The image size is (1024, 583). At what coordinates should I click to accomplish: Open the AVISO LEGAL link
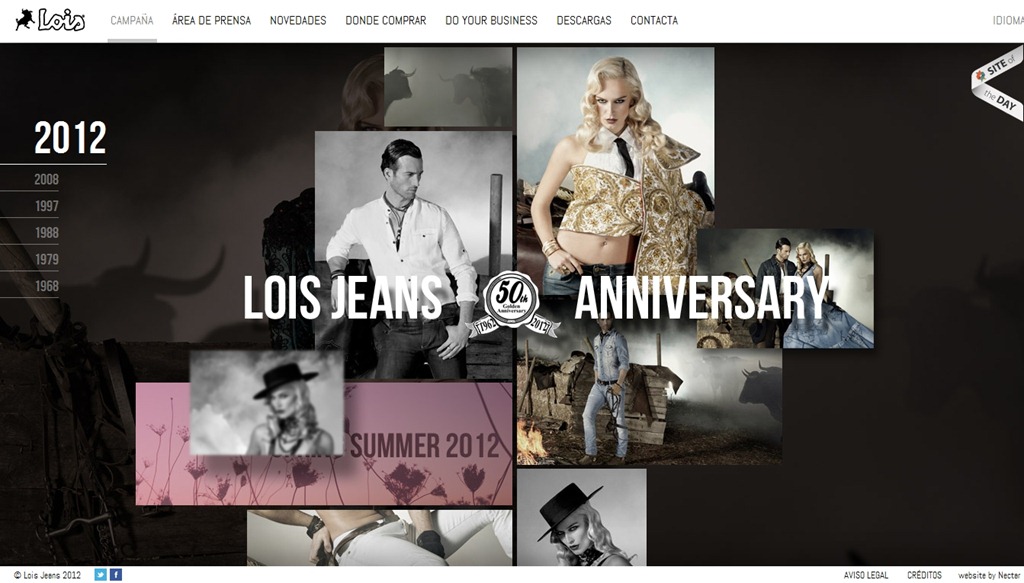tap(866, 575)
